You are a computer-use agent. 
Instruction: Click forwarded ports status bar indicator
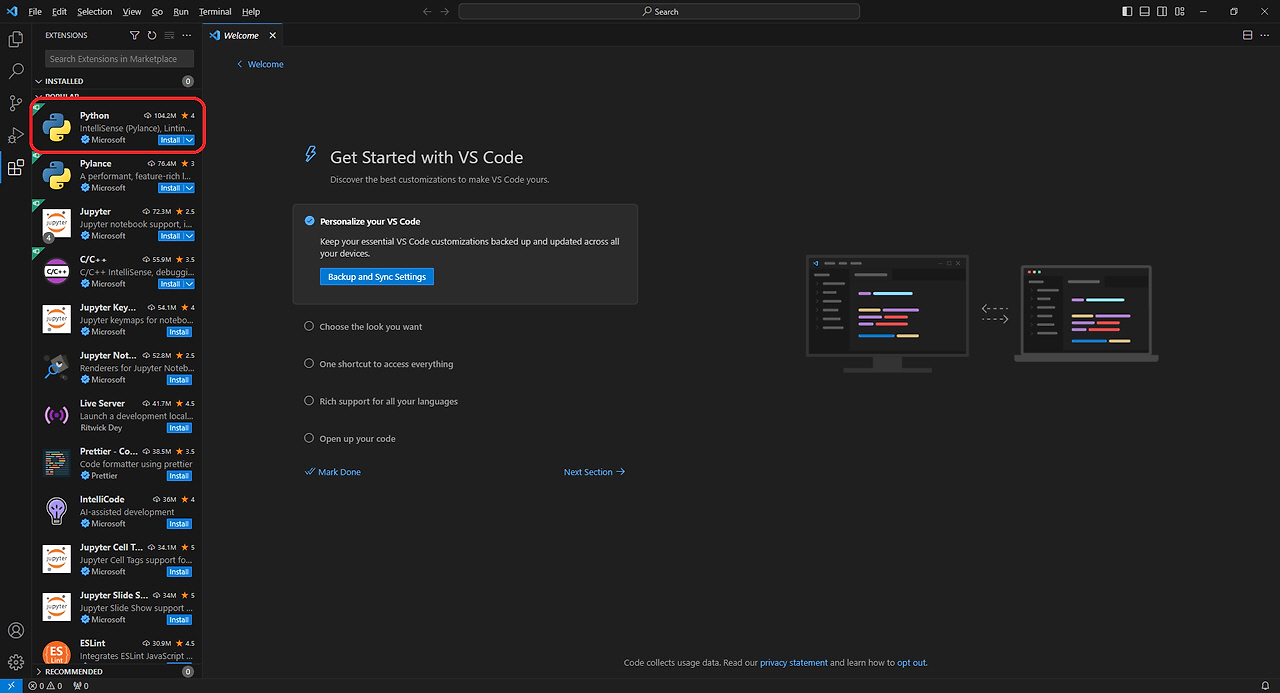(x=80, y=686)
